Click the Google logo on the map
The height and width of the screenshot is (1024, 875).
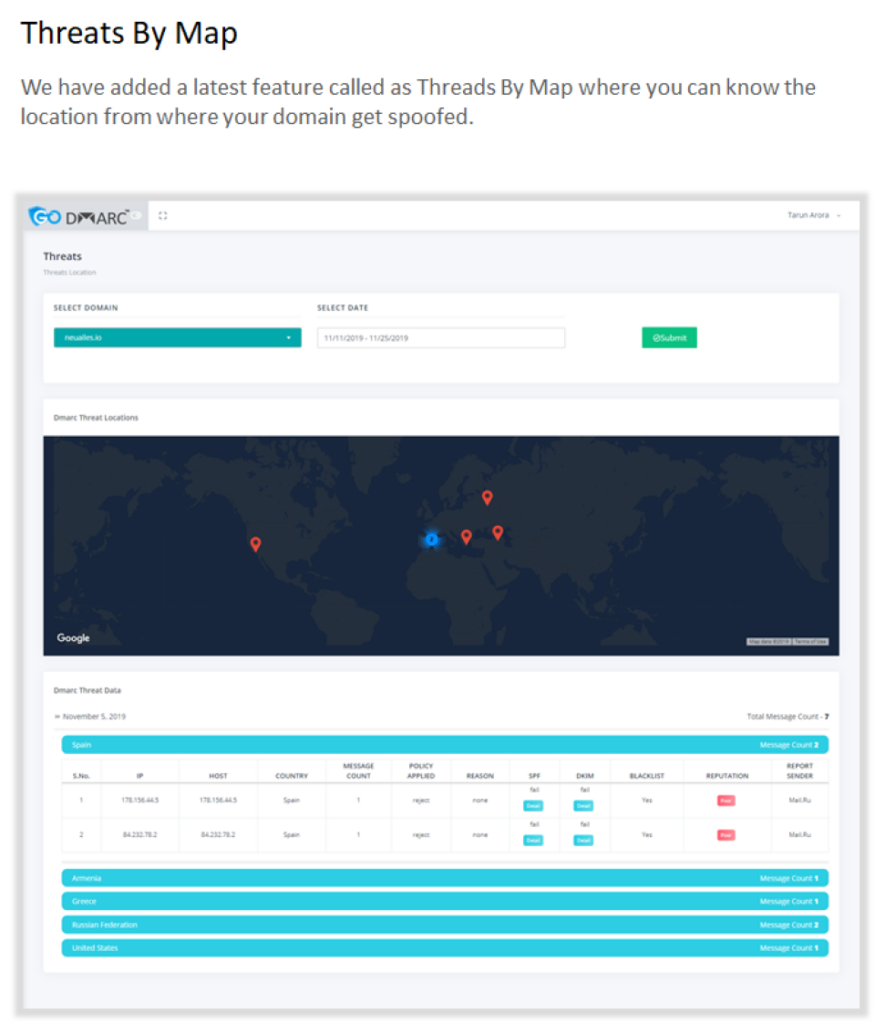[x=73, y=638]
